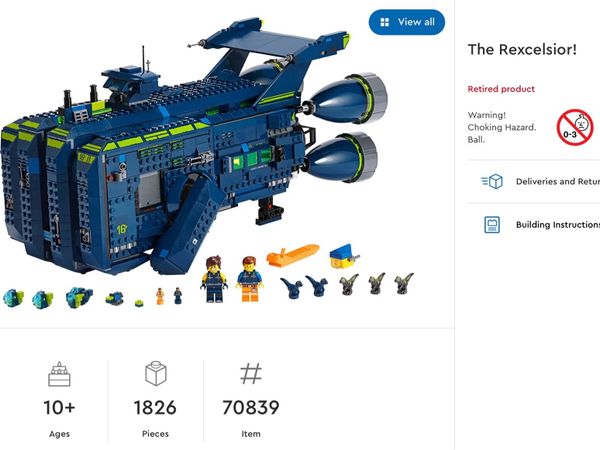Click the hash Item number icon
This screenshot has width=600, height=450.
point(251,373)
